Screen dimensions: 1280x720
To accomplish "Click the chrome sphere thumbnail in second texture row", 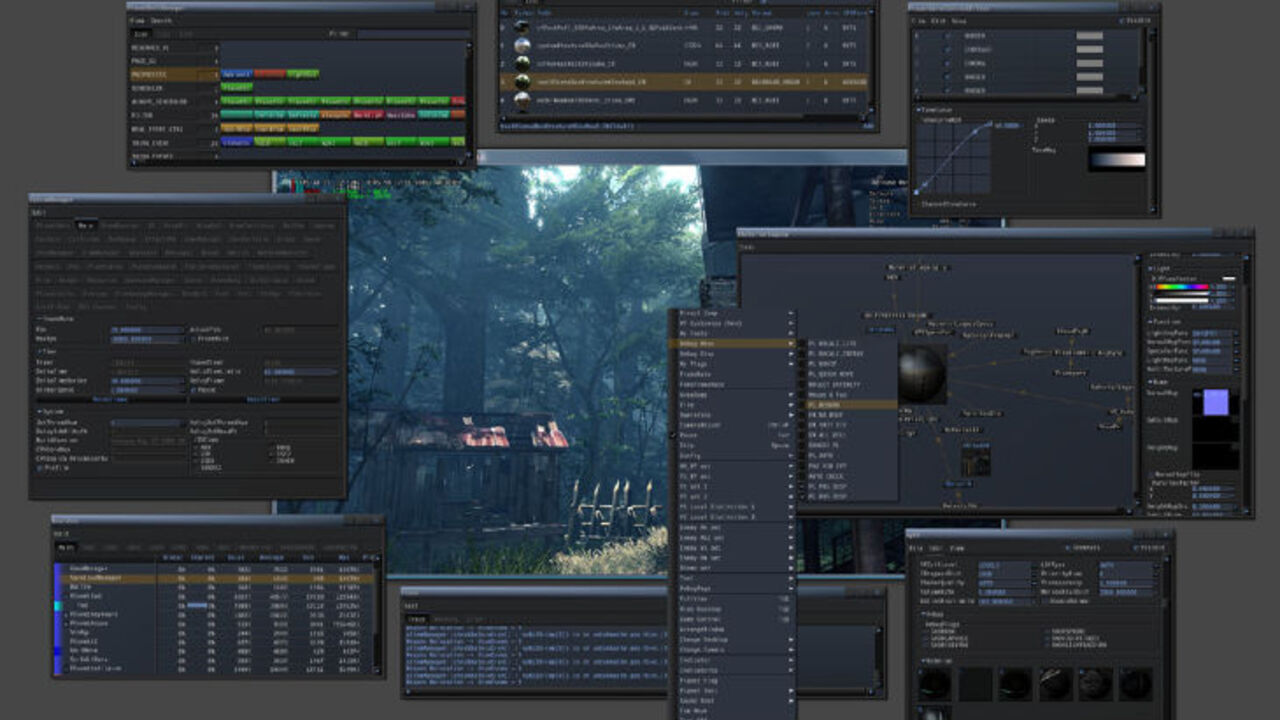I will point(522,46).
